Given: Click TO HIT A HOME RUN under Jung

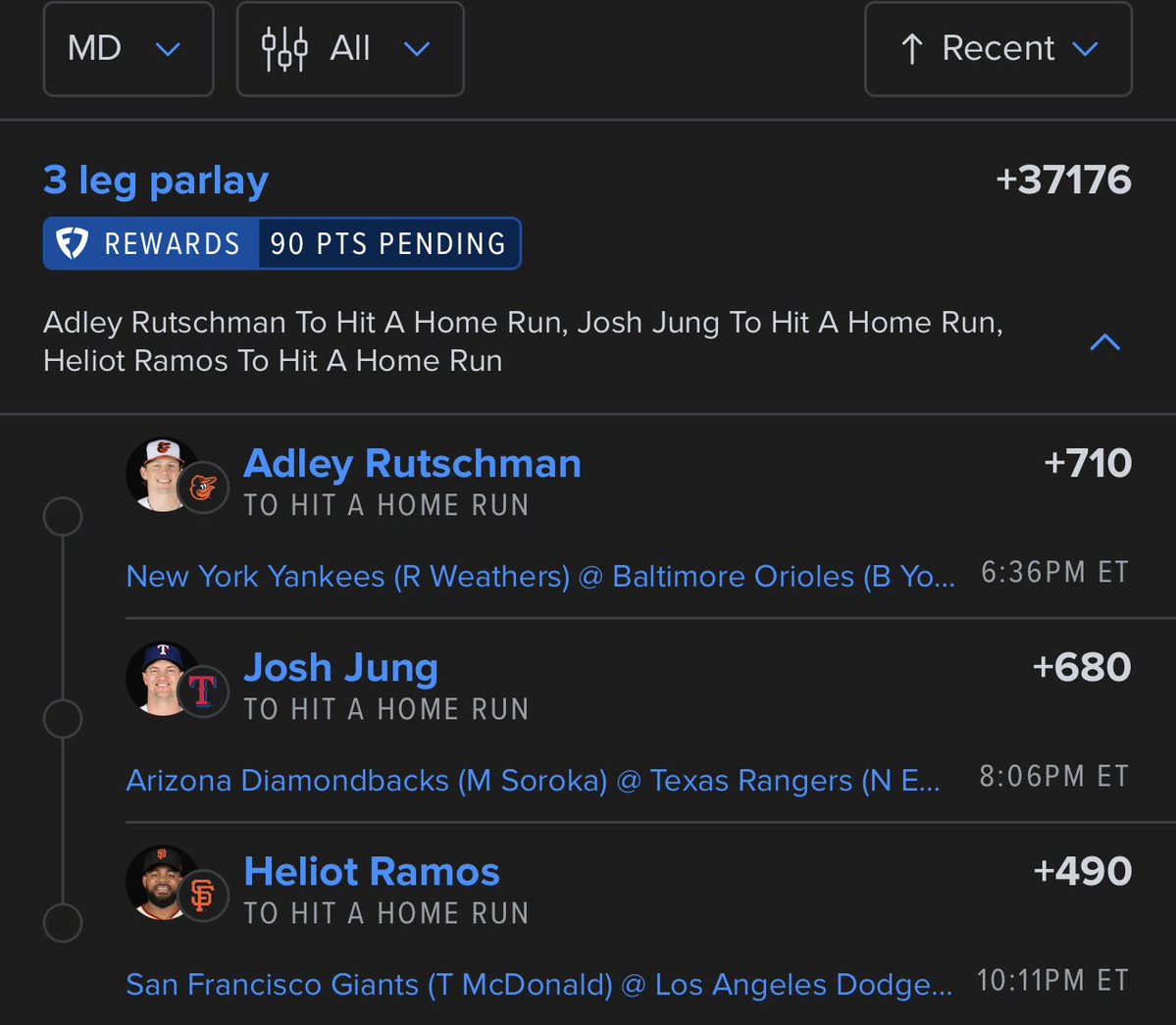Looking at the screenshot, I should (x=387, y=709).
